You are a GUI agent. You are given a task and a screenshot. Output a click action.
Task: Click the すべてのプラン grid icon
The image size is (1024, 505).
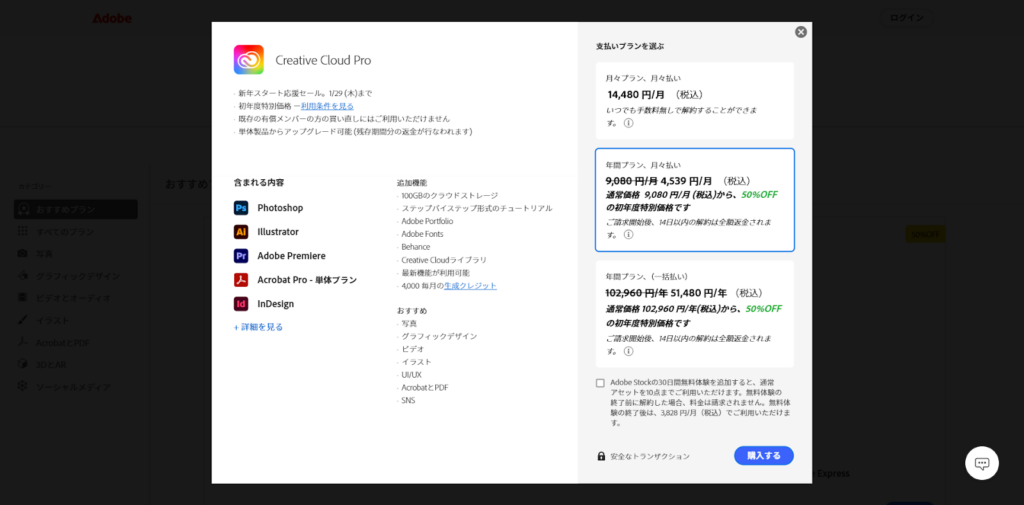[x=23, y=231]
